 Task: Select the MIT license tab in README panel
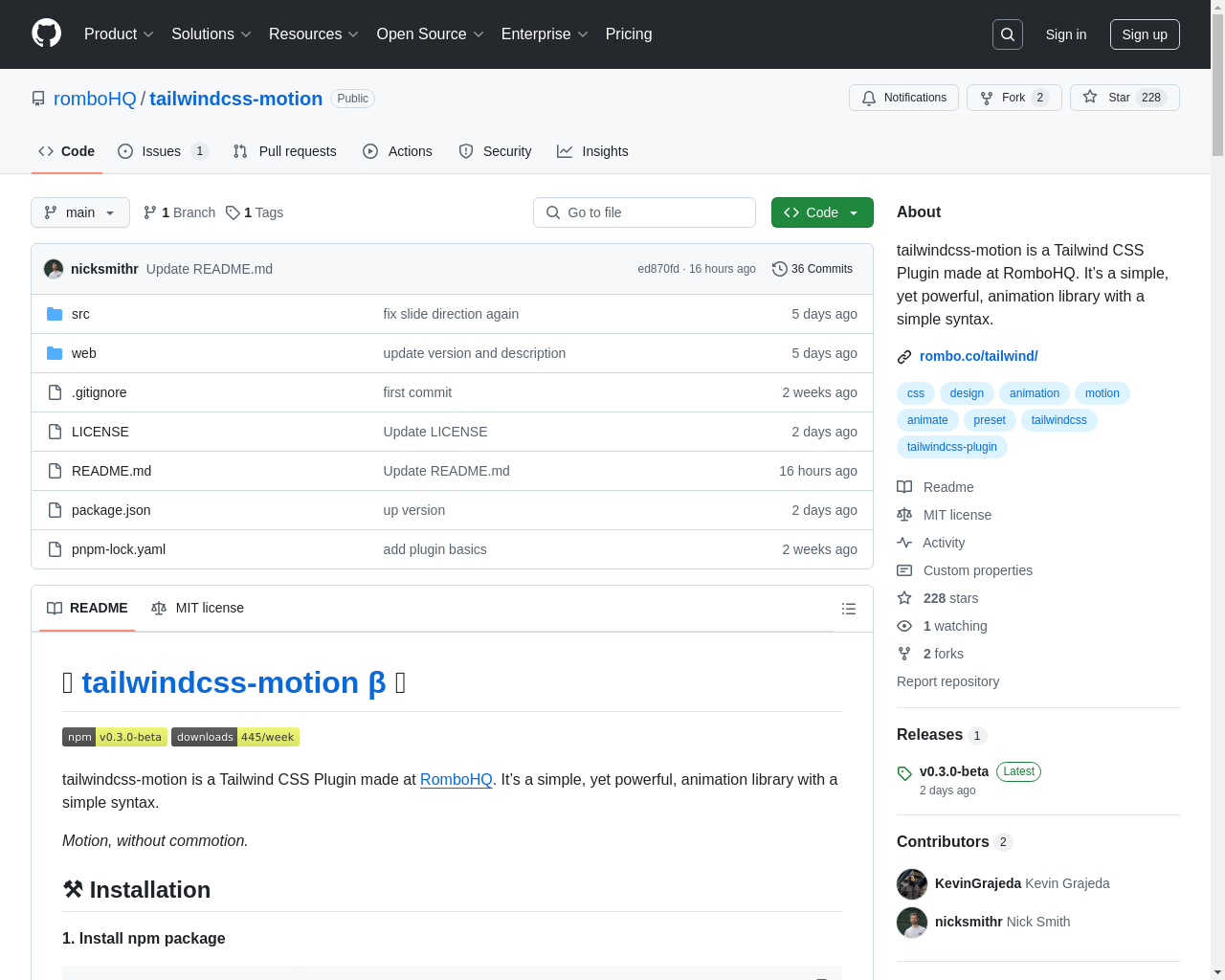click(x=198, y=609)
